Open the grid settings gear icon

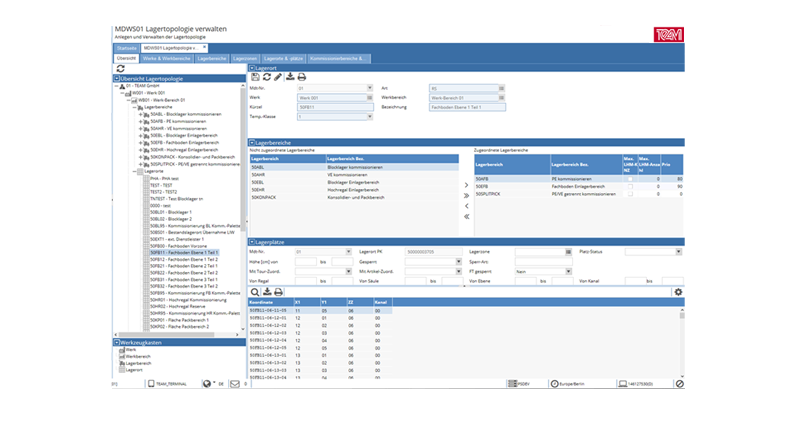[x=678, y=292]
